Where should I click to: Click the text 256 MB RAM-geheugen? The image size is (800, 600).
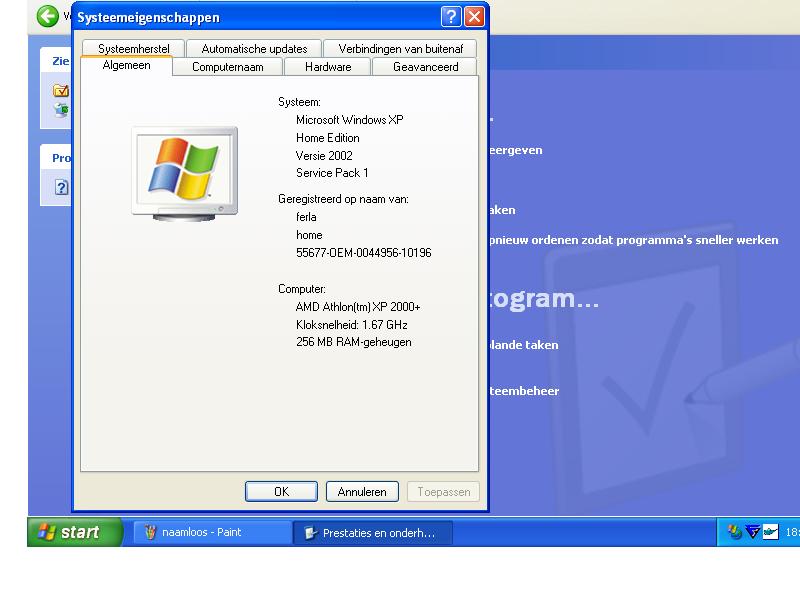[354, 342]
